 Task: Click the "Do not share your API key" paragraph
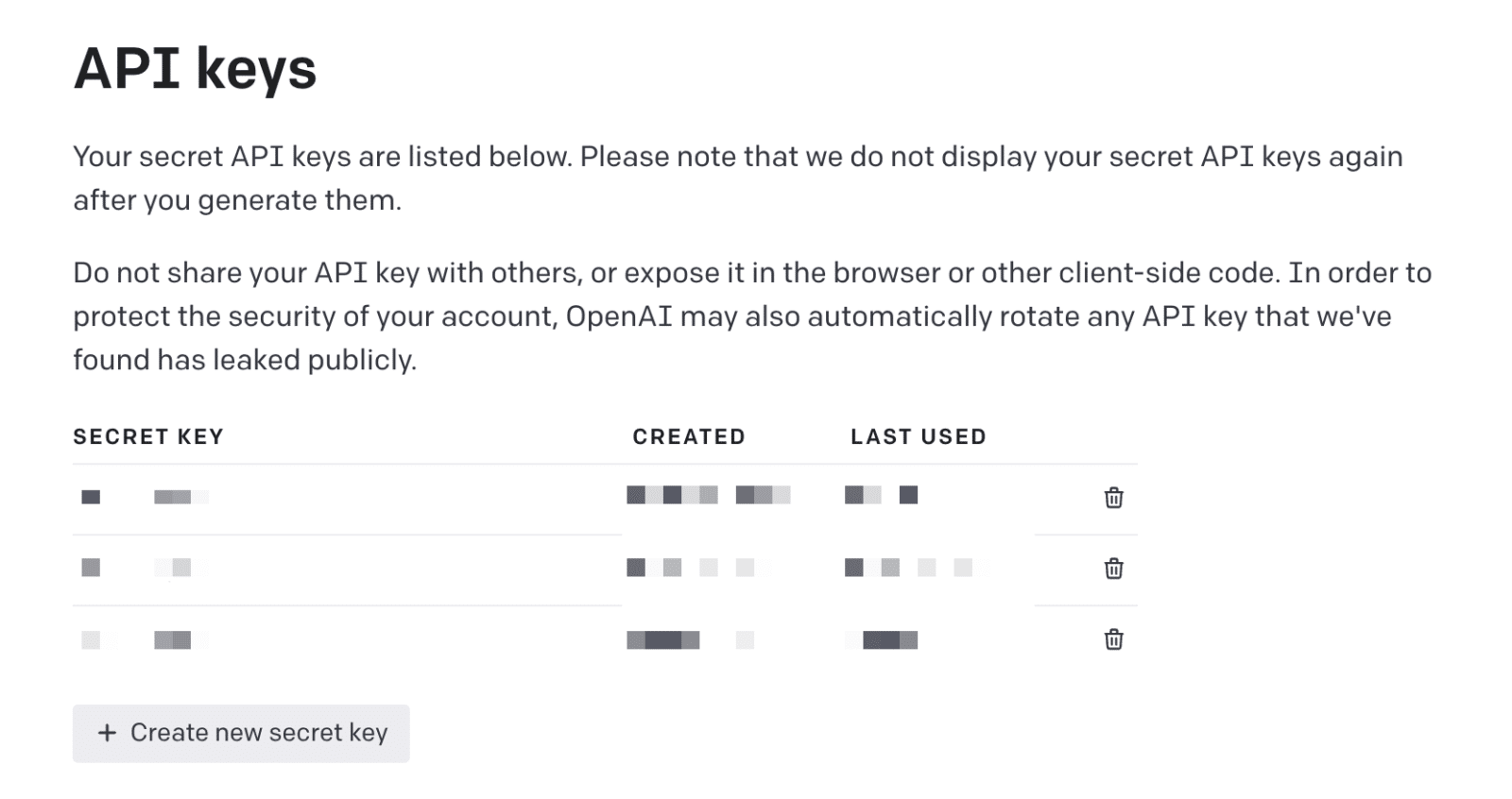click(751, 315)
